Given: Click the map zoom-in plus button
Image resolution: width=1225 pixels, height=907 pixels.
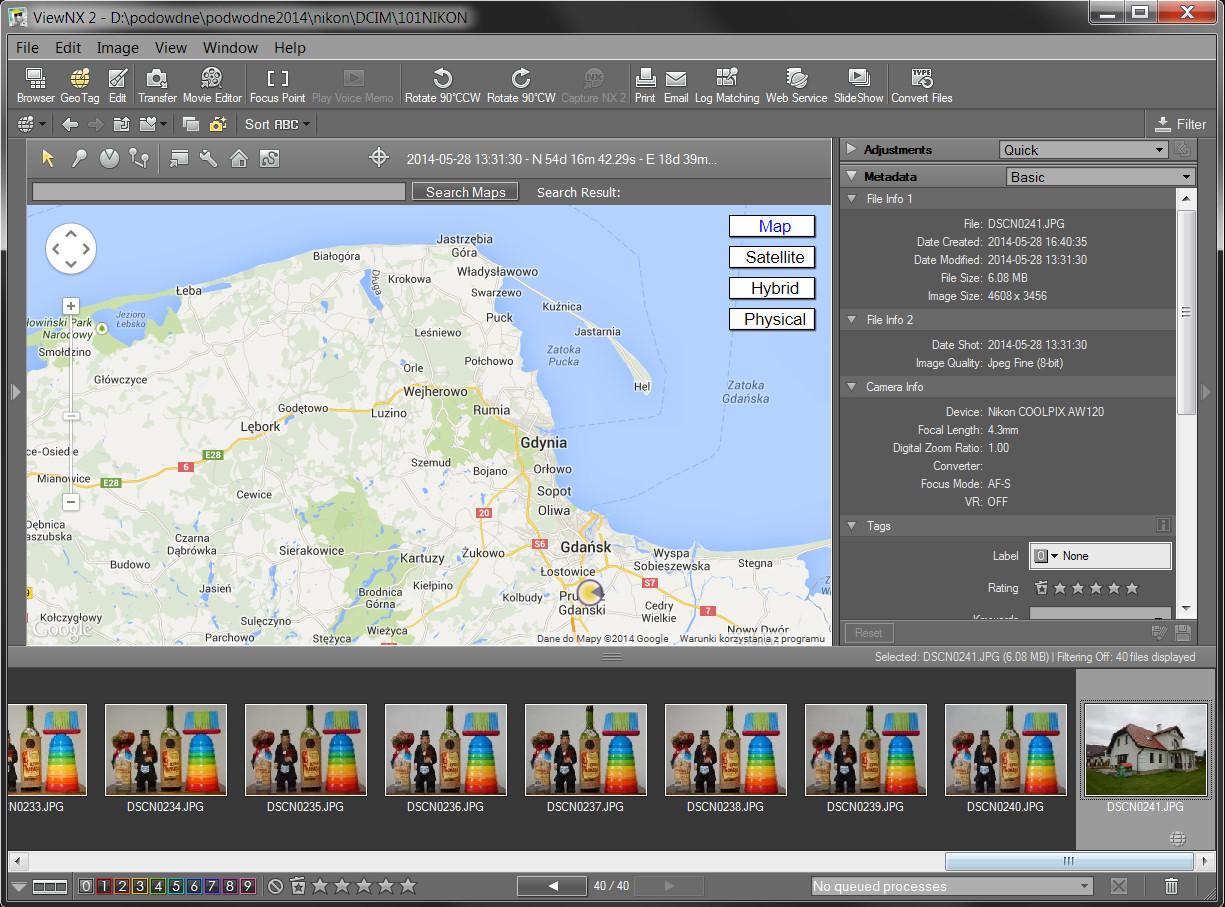Looking at the screenshot, I should tap(71, 306).
